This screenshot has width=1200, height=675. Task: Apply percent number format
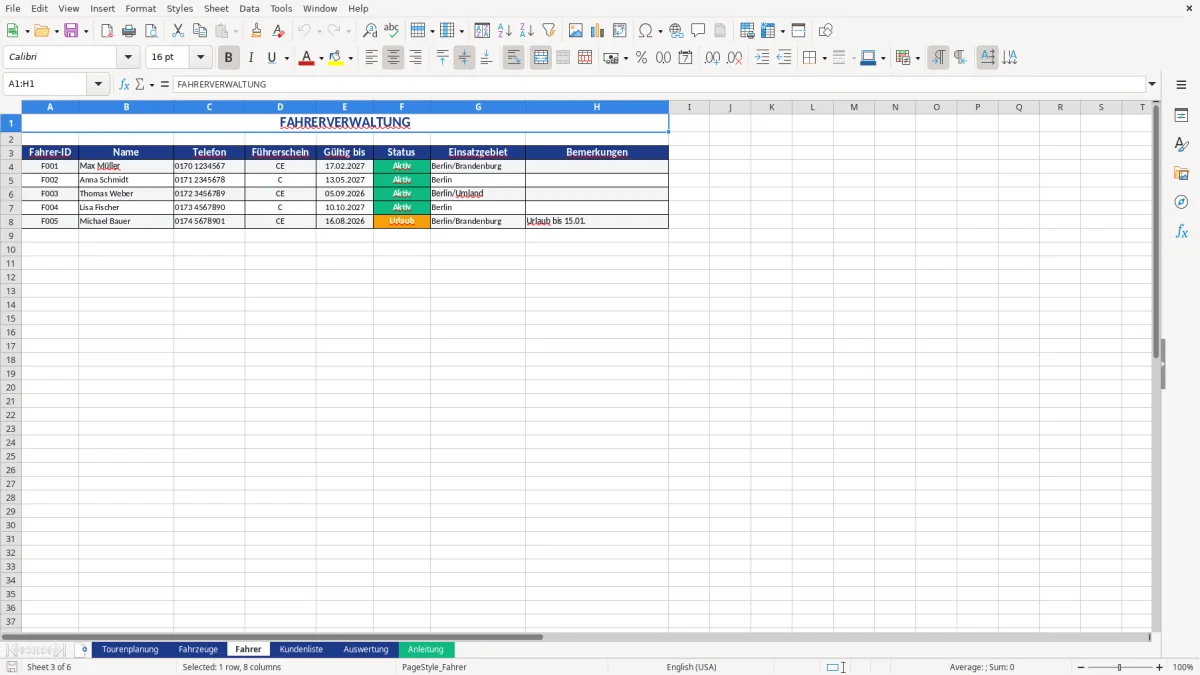tap(641, 58)
